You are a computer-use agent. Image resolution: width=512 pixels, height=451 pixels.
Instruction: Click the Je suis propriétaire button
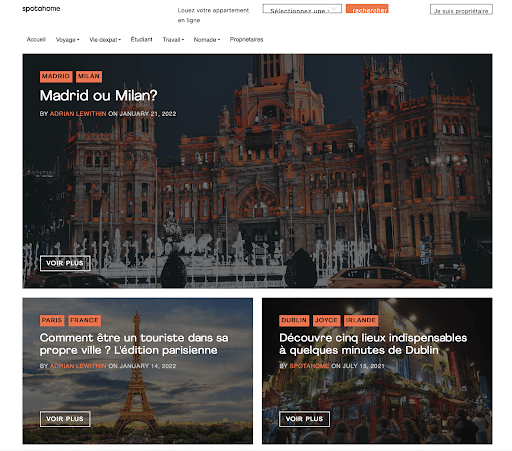pos(461,9)
